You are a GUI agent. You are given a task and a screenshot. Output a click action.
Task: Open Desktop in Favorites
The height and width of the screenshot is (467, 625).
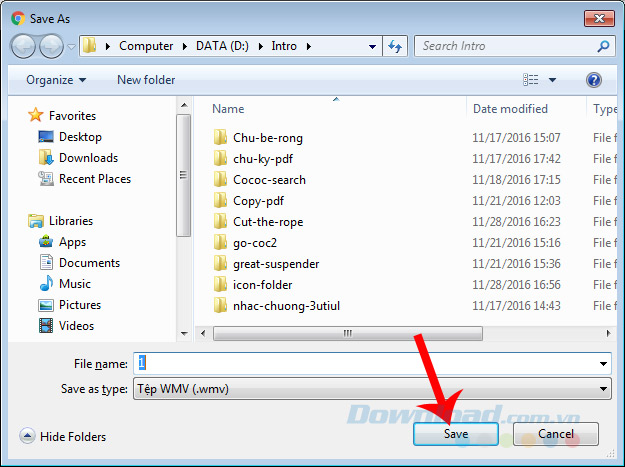(80, 137)
